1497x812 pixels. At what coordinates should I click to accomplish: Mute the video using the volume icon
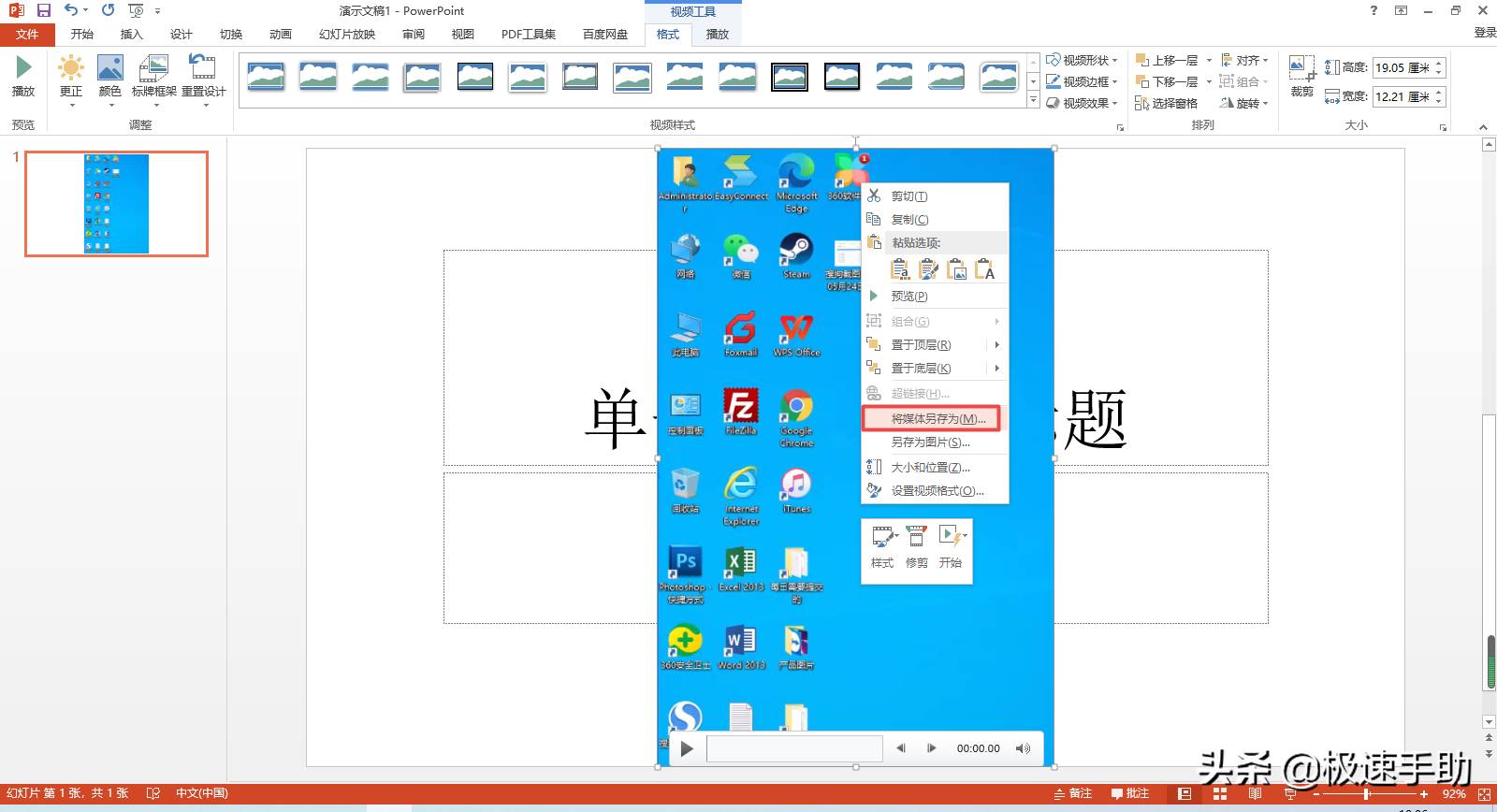[1023, 748]
